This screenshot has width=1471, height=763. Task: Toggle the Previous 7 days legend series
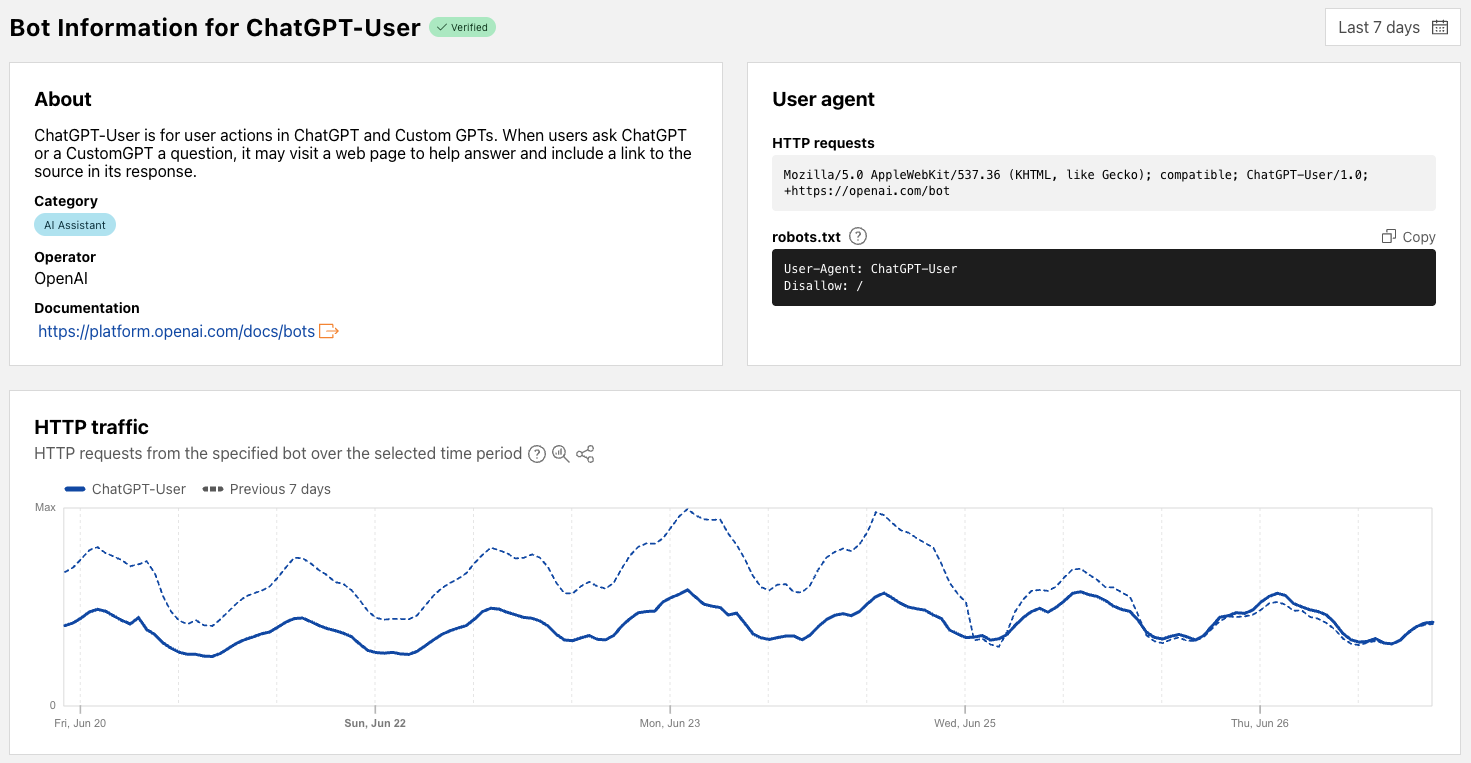(267, 489)
